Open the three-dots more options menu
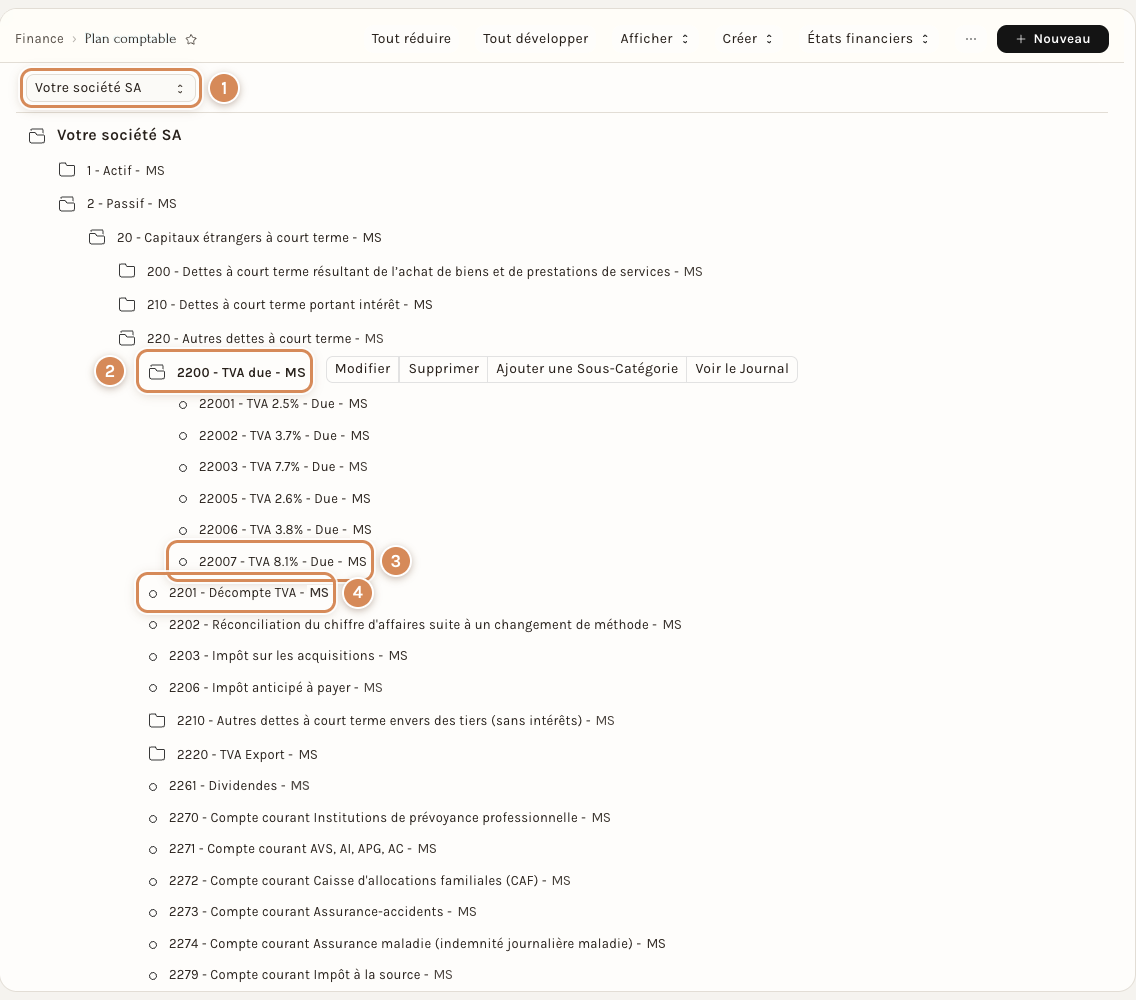This screenshot has height=1000, width=1136. pos(971,39)
